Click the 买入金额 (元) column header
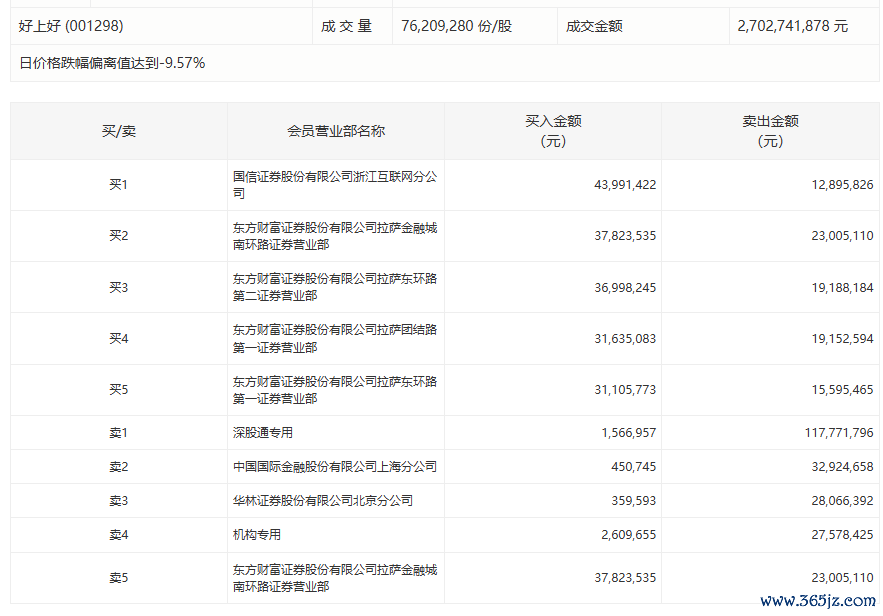Screen dimensions: 883x616 click(553, 131)
